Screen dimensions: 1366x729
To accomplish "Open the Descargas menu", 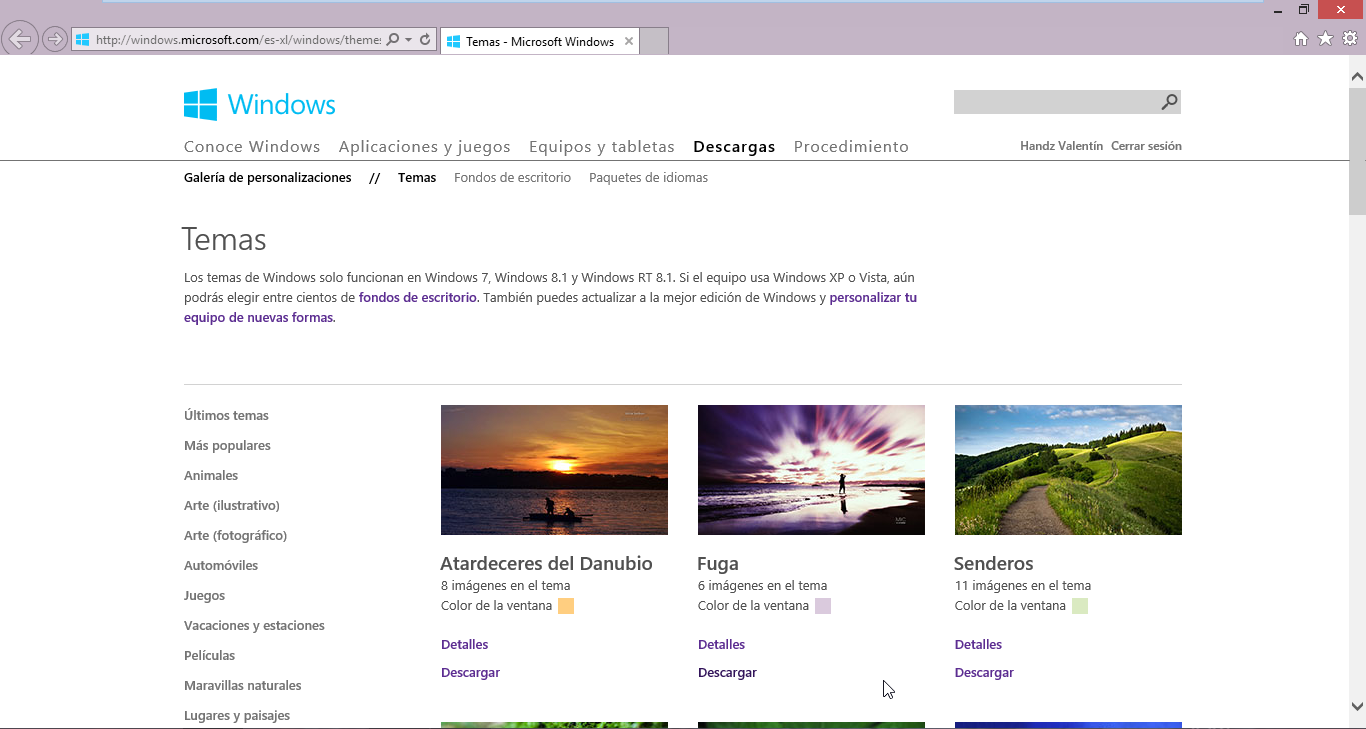I will [x=734, y=147].
